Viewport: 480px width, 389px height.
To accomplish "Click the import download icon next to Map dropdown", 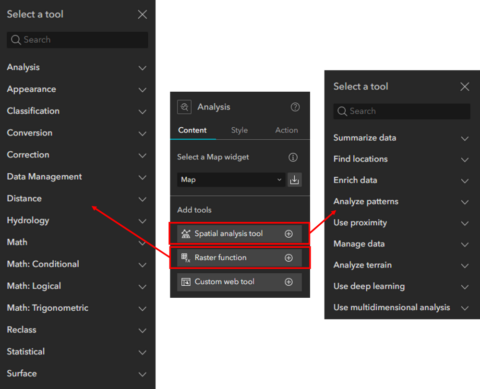I will click(x=294, y=180).
